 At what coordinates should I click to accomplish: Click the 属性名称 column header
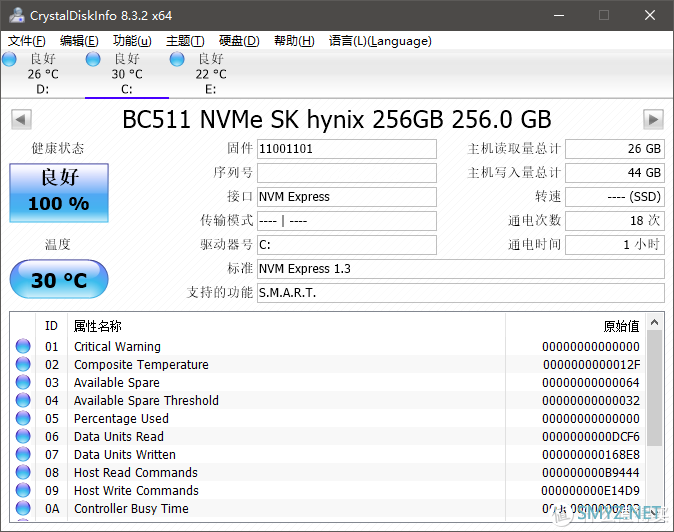pyautogui.click(x=286, y=326)
